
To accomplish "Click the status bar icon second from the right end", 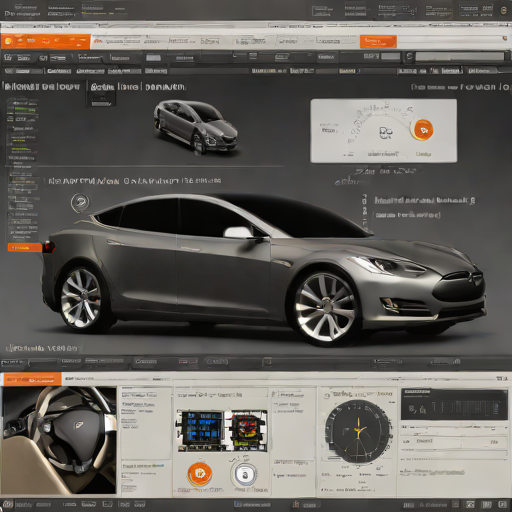I will [487, 504].
